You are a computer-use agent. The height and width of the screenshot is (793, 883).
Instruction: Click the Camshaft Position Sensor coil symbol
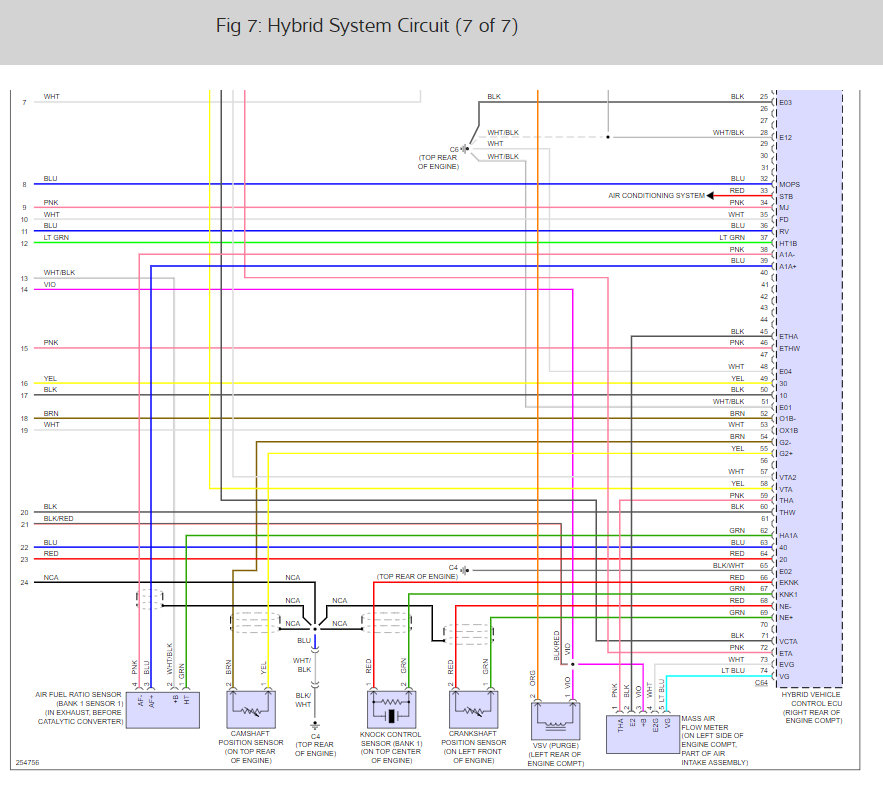pos(251,710)
